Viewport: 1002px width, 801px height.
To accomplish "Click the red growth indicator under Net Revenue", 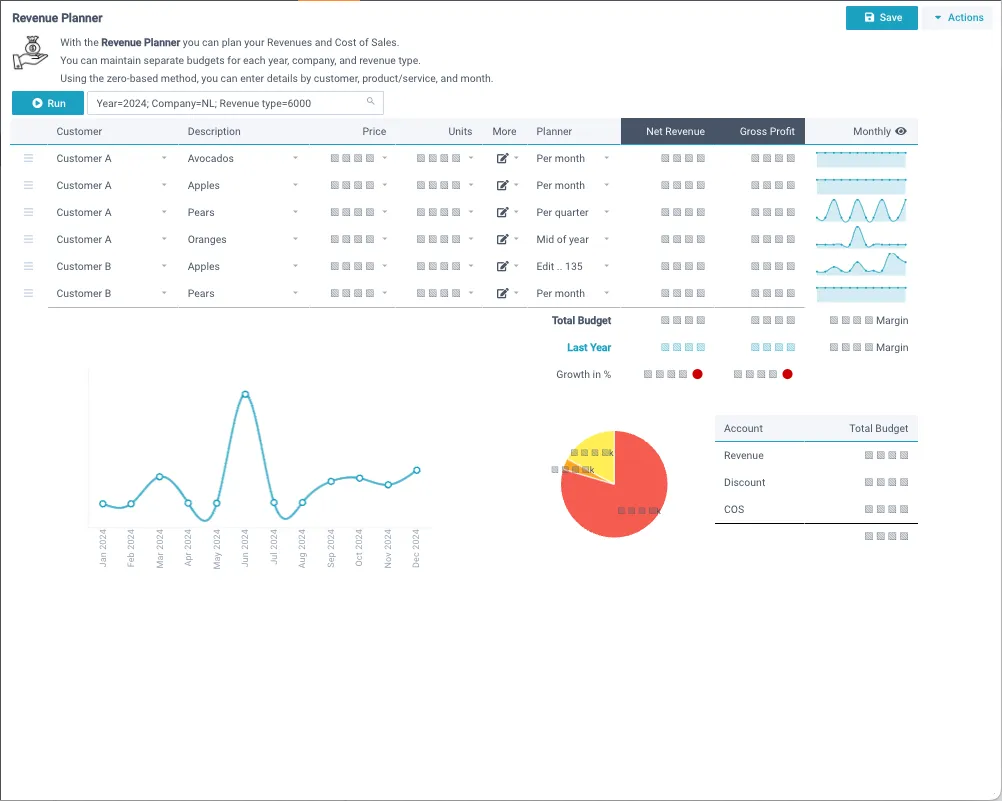I will pyautogui.click(x=697, y=374).
